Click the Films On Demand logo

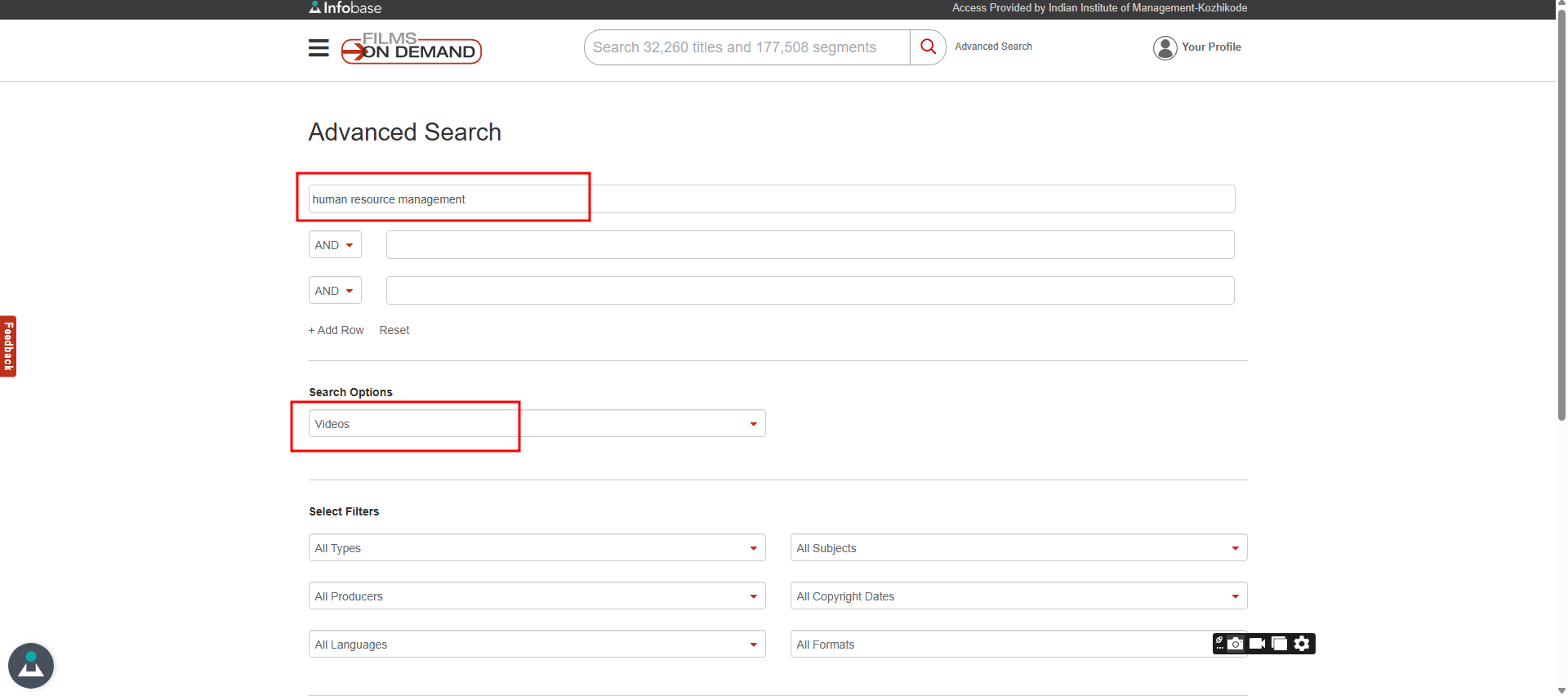coord(411,48)
